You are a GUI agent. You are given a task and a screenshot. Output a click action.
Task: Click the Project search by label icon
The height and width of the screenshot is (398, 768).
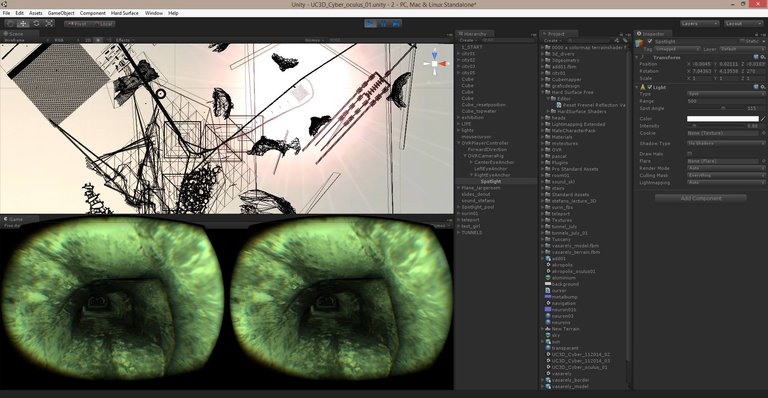(x=624, y=40)
